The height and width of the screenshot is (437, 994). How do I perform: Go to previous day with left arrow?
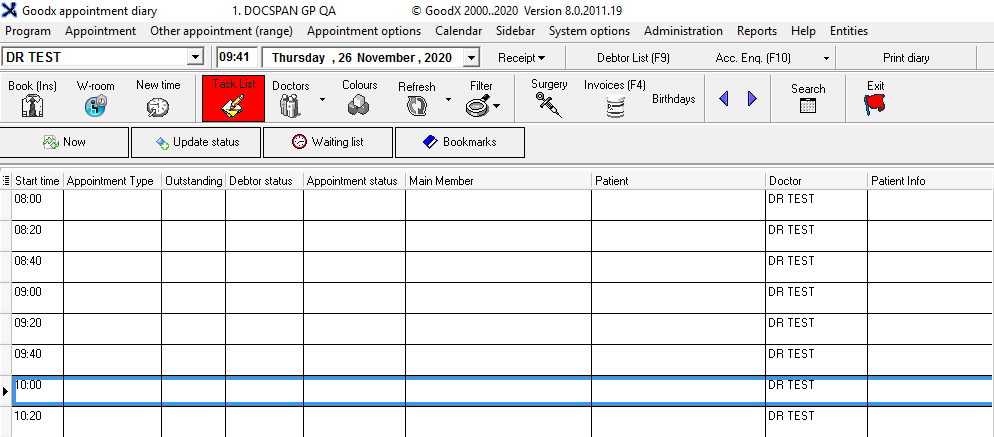point(724,98)
